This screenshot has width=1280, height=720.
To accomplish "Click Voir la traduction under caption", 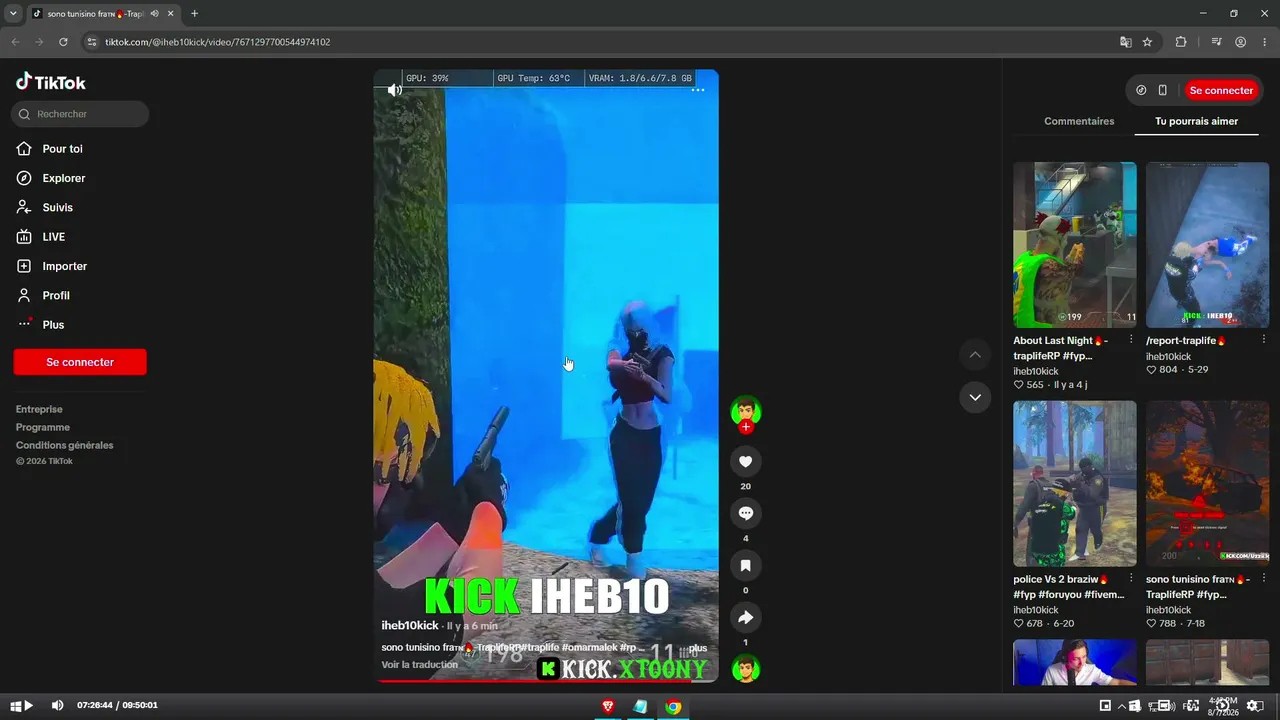I will pos(420,665).
